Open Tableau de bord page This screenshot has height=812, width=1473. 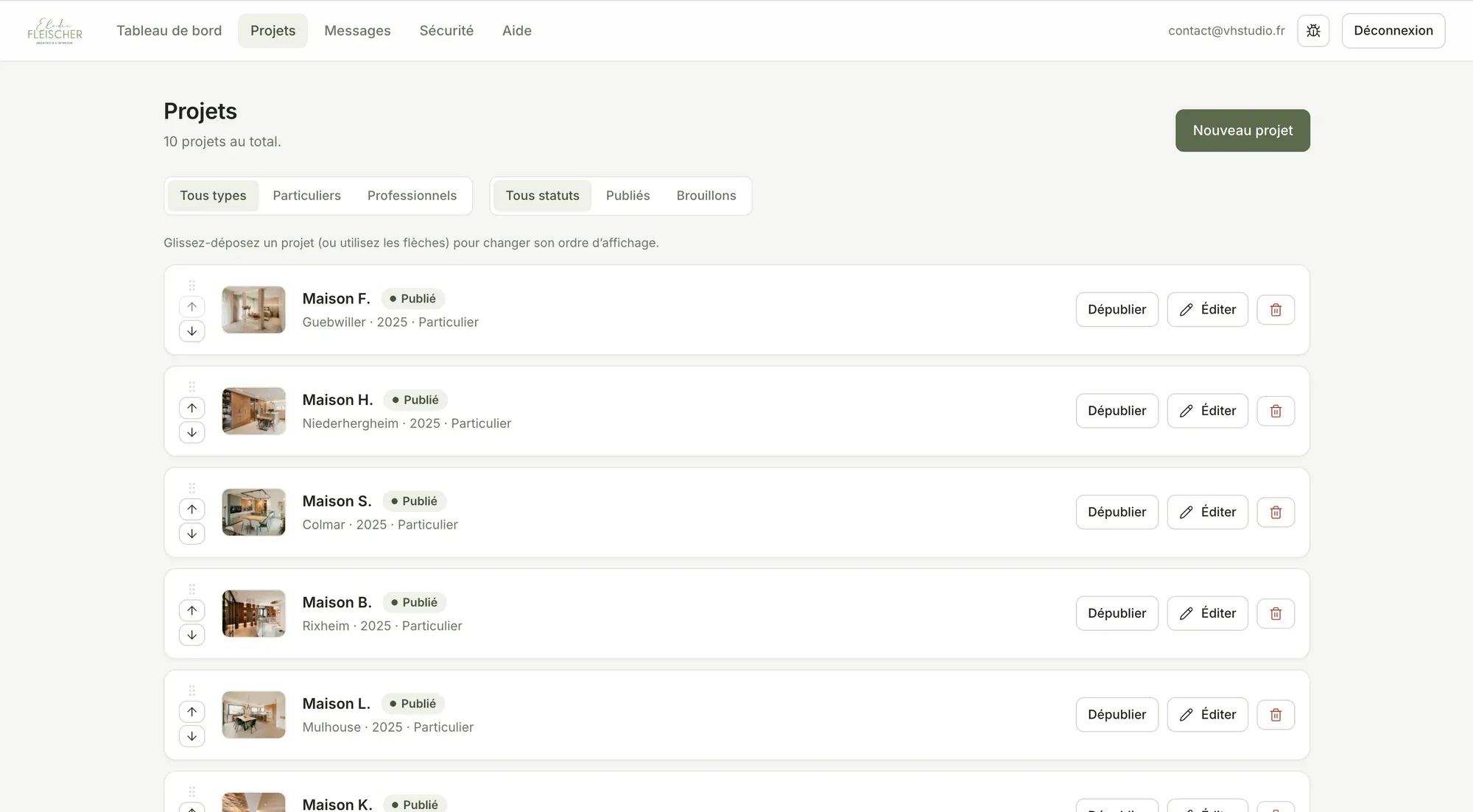click(169, 31)
